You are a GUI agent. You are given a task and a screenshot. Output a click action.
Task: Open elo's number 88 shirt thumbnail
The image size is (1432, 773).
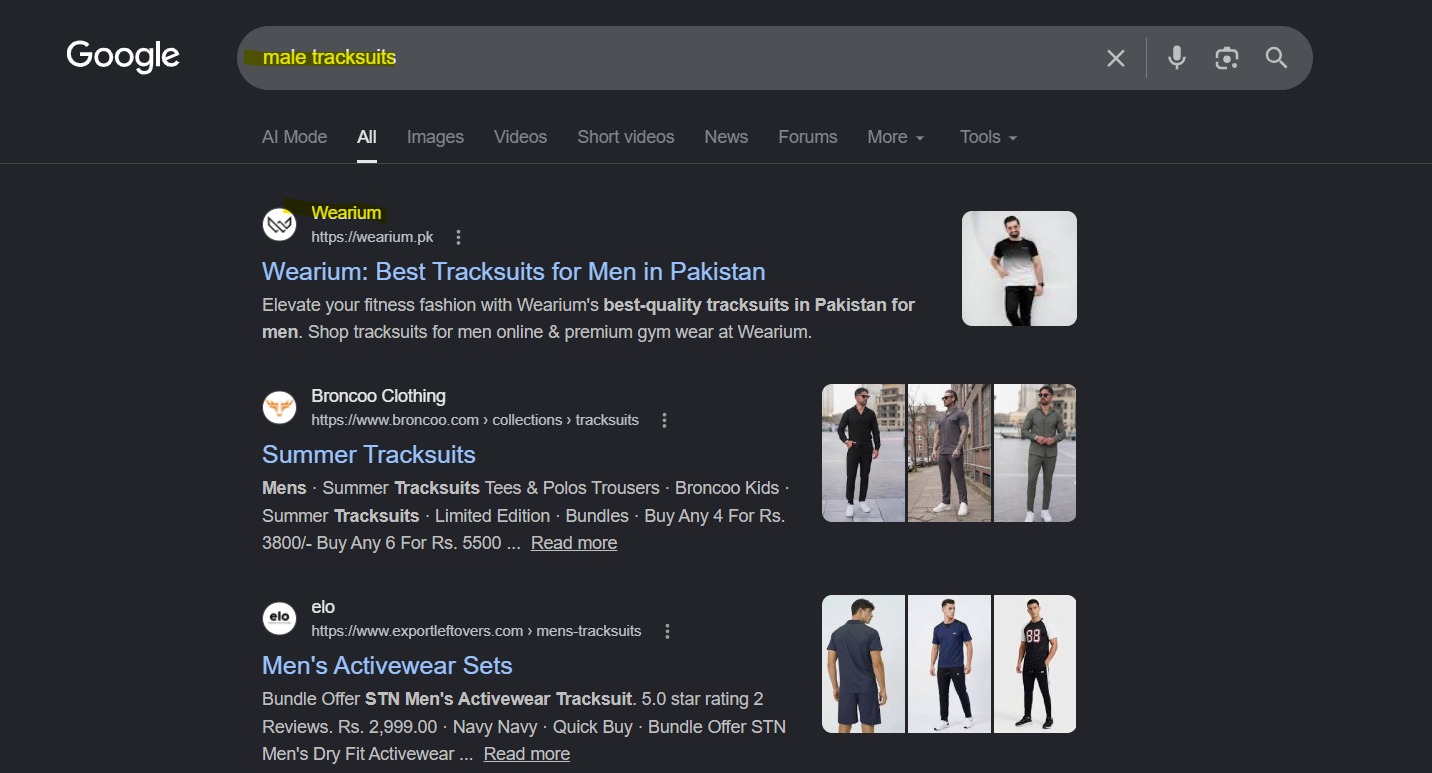tap(1035, 664)
